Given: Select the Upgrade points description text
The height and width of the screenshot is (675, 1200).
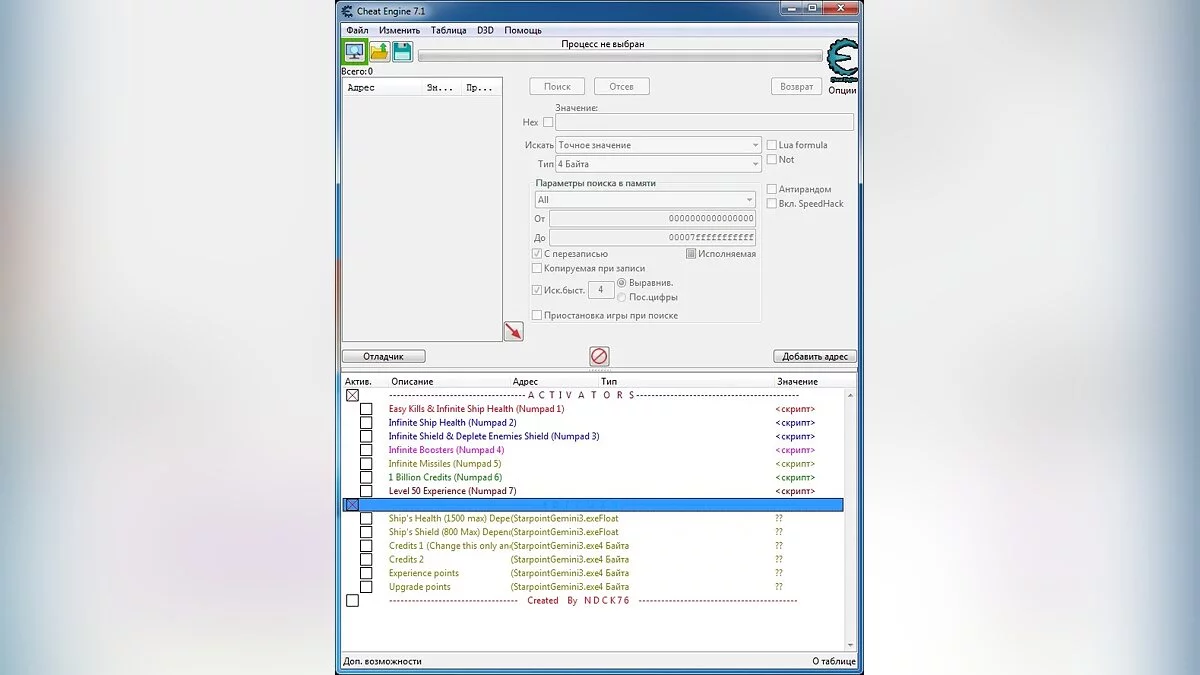Looking at the screenshot, I should [419, 587].
